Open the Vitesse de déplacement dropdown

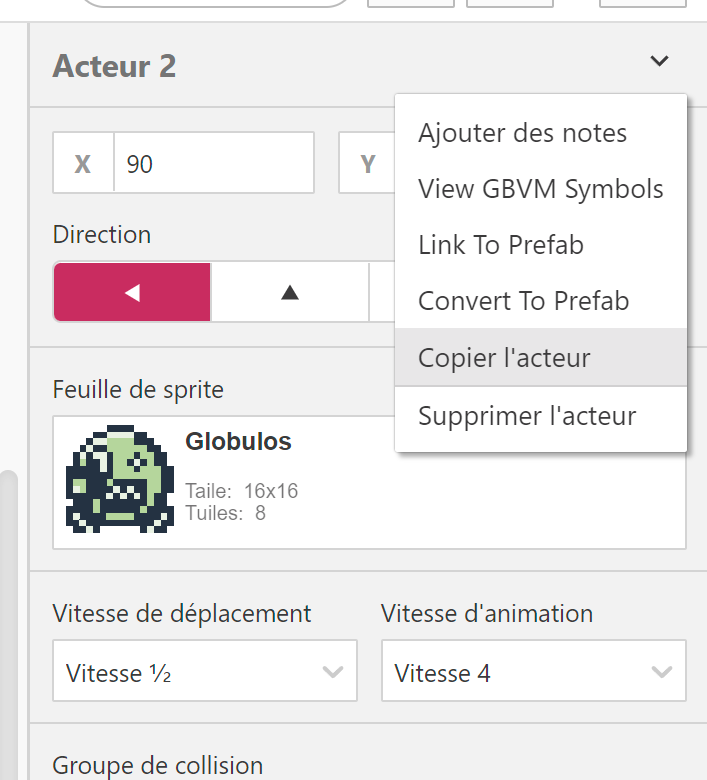point(205,673)
